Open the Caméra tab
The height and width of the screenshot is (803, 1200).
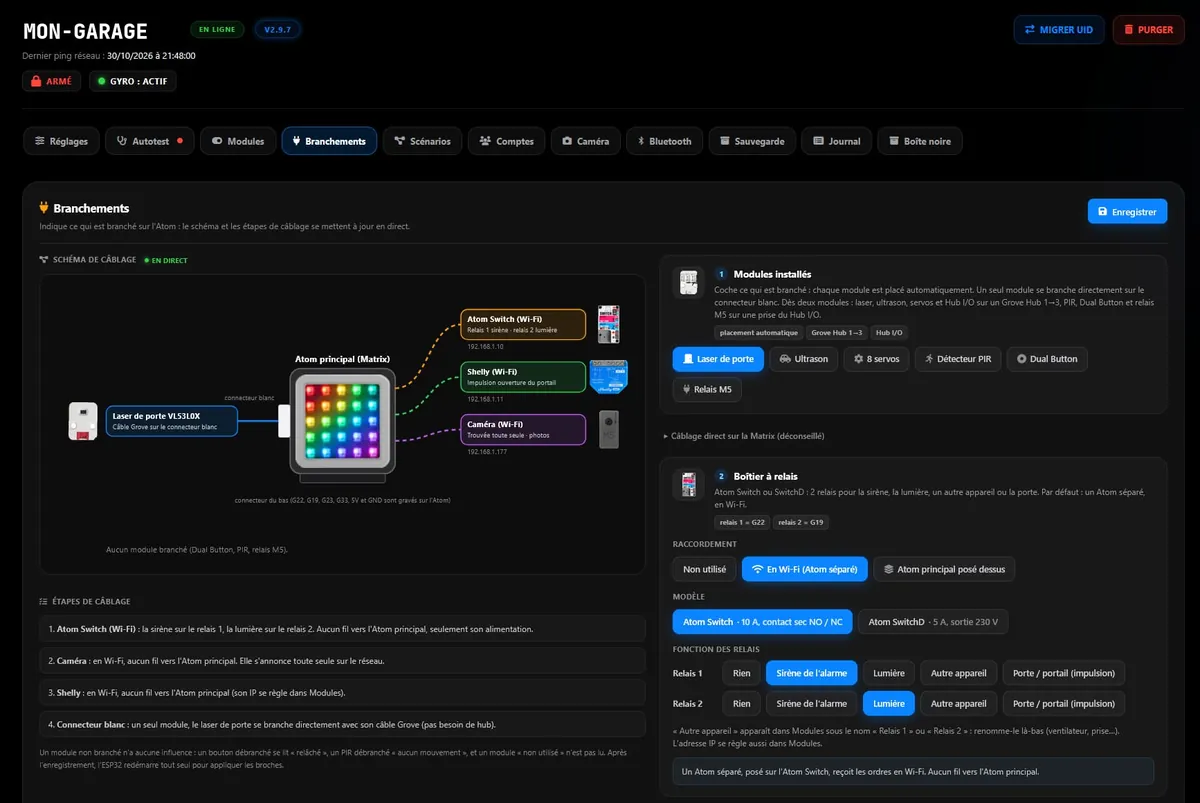(x=586, y=141)
